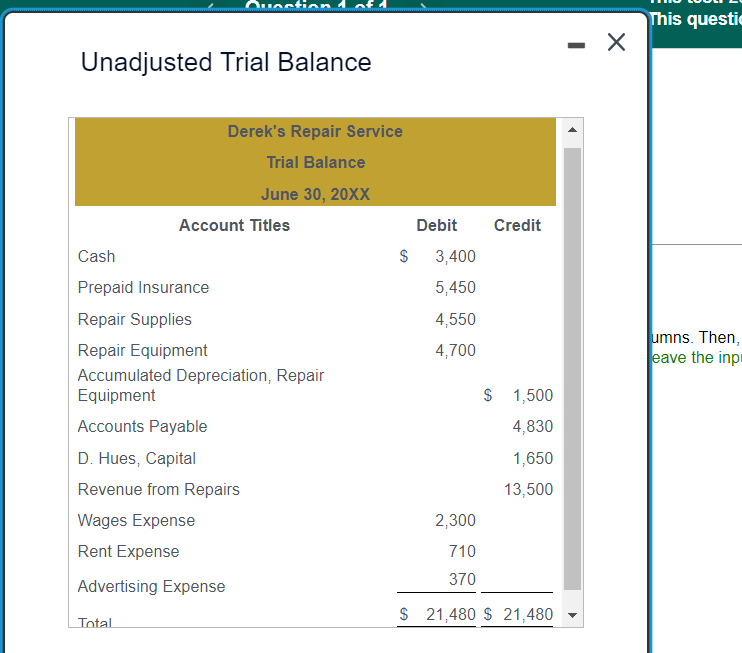Click the Accounts Payable credit 4,830
The height and width of the screenshot is (653, 742).
pos(533,427)
